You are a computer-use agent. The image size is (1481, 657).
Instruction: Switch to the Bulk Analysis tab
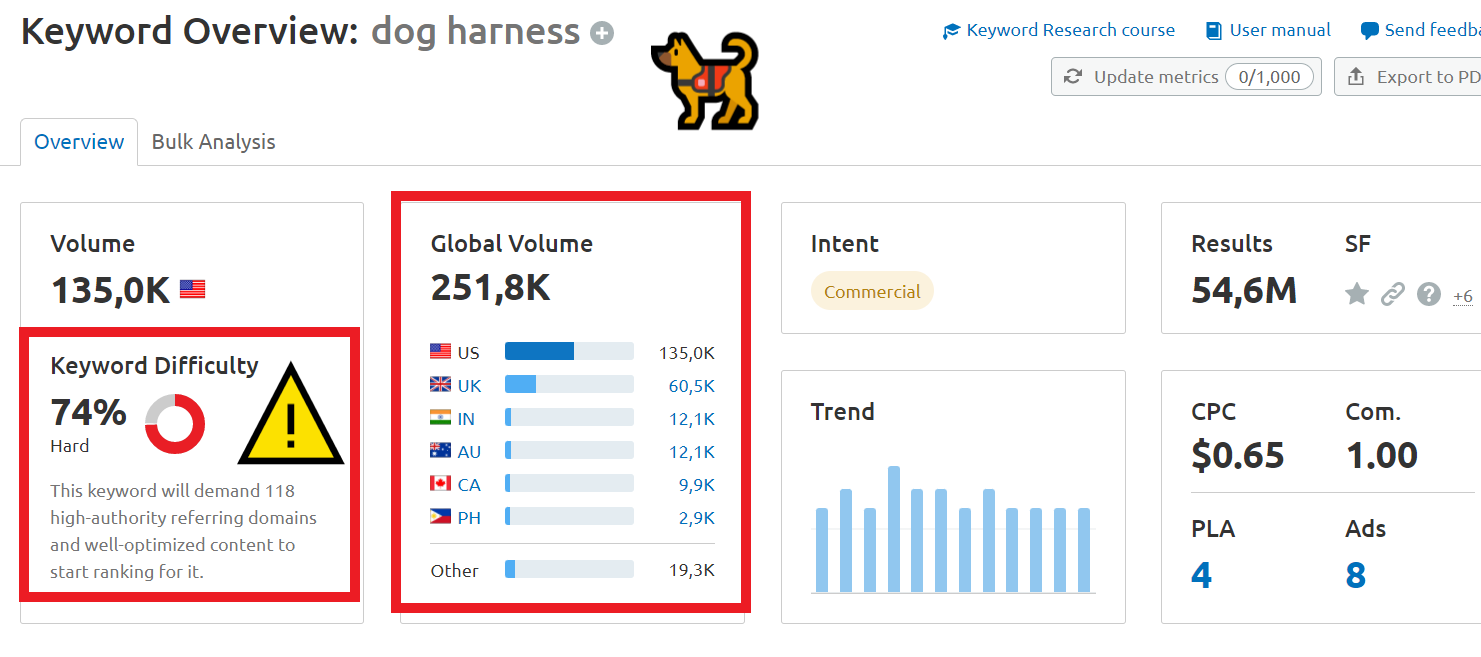(x=213, y=142)
